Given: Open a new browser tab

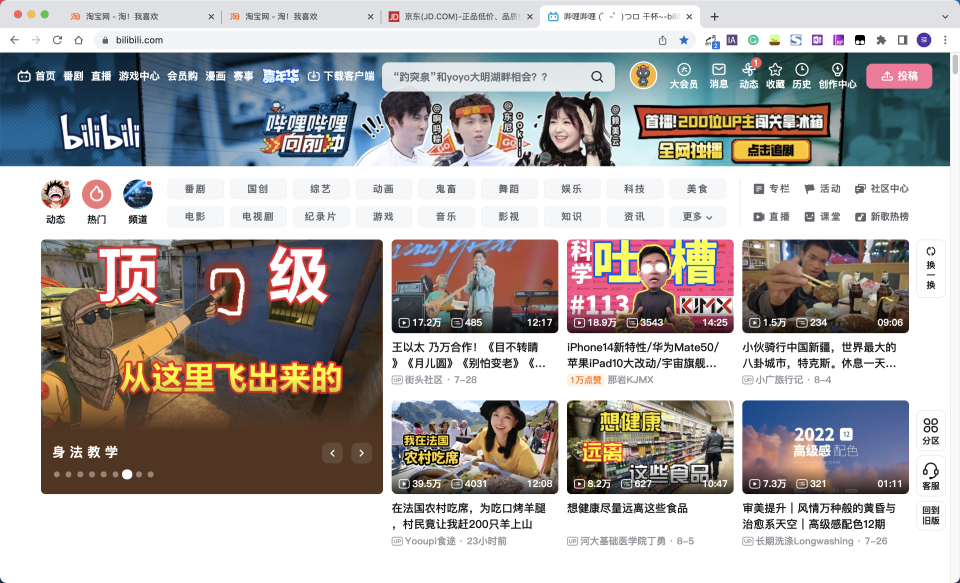Looking at the screenshot, I should (x=714, y=17).
